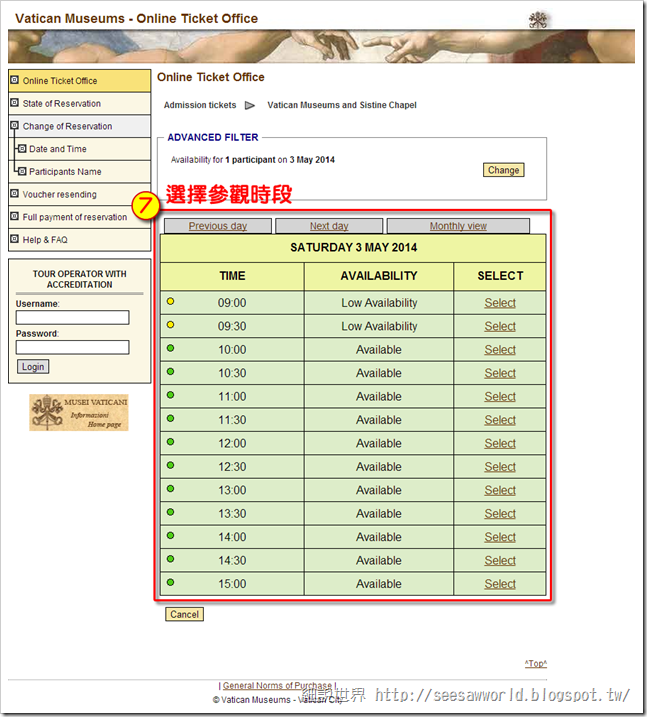Screen dimensions: 647x717
Task: Click the green status dot for 12:30
Action: (171, 465)
